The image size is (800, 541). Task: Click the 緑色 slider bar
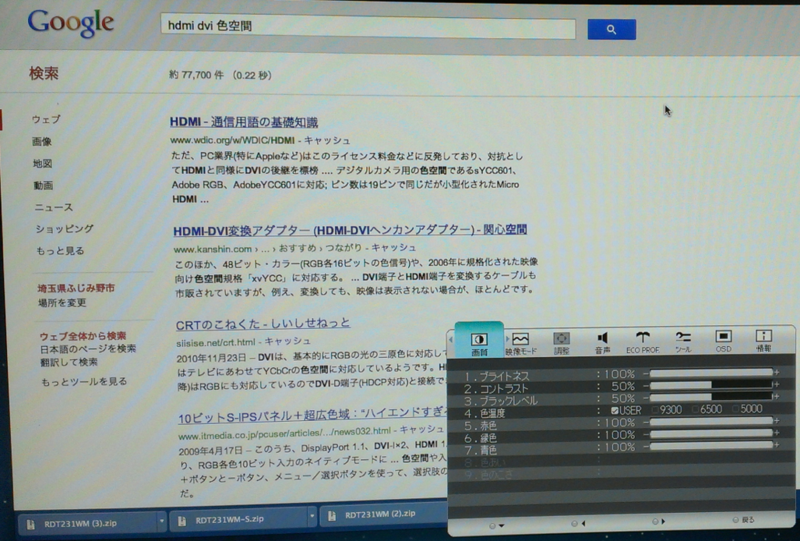click(711, 433)
